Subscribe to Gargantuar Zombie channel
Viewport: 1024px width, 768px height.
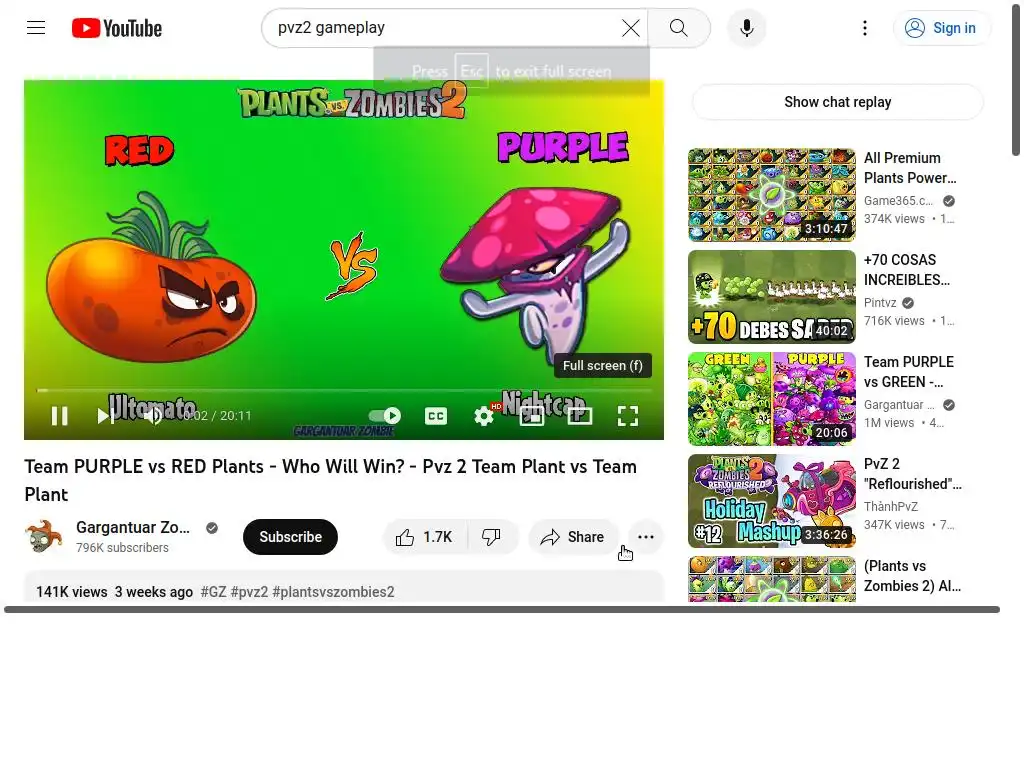pyautogui.click(x=290, y=537)
